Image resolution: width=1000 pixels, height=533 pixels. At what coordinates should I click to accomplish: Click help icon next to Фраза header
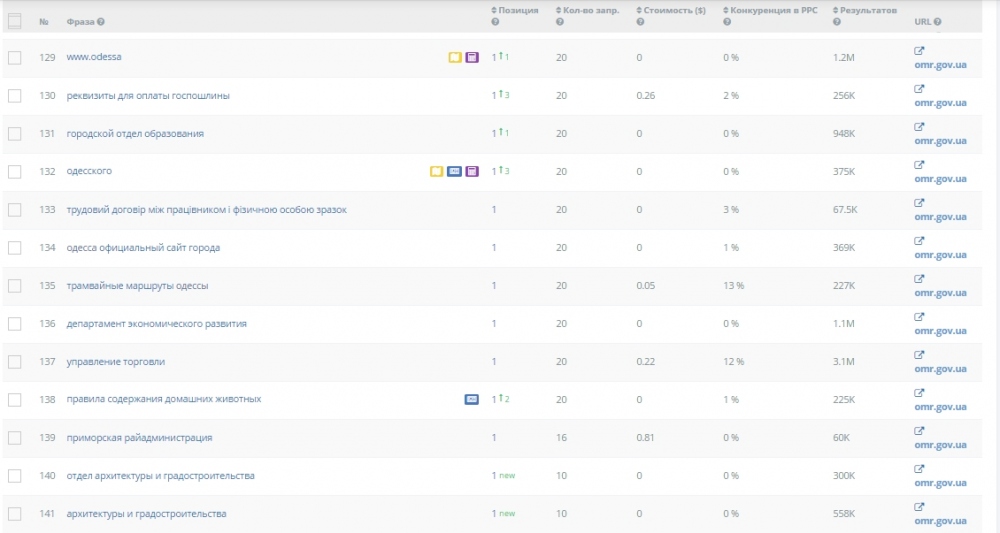point(101,22)
